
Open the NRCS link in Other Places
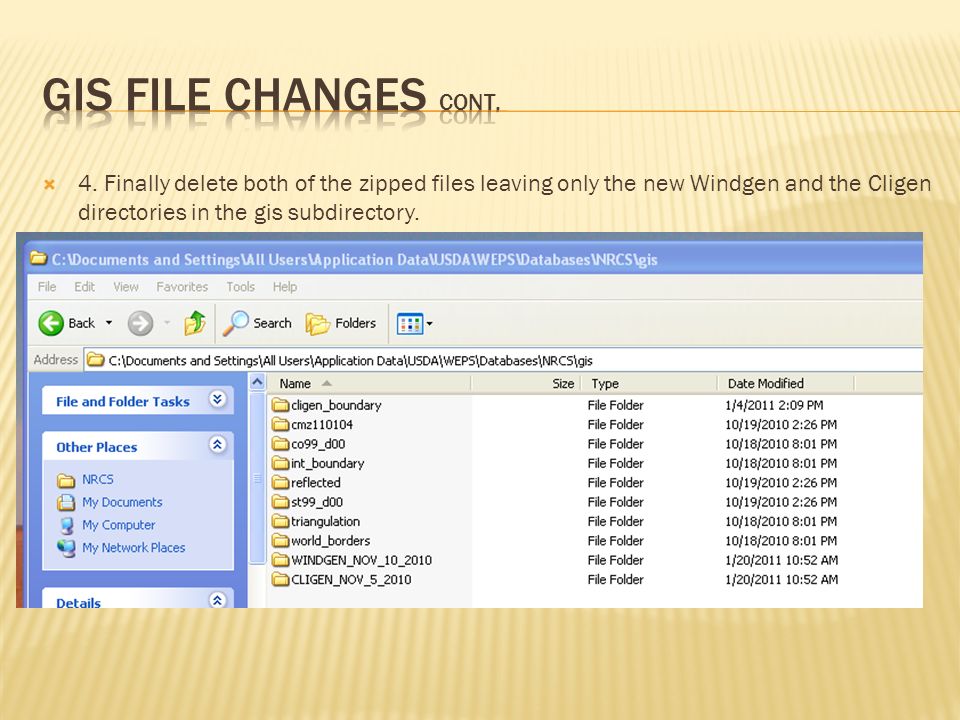(x=98, y=479)
